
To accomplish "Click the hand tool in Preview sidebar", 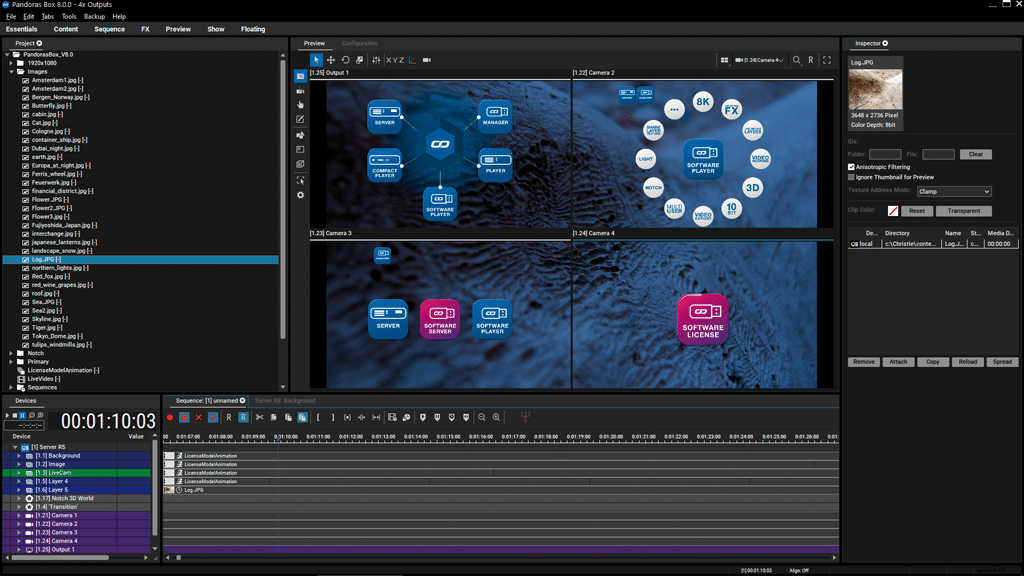I will (x=300, y=105).
